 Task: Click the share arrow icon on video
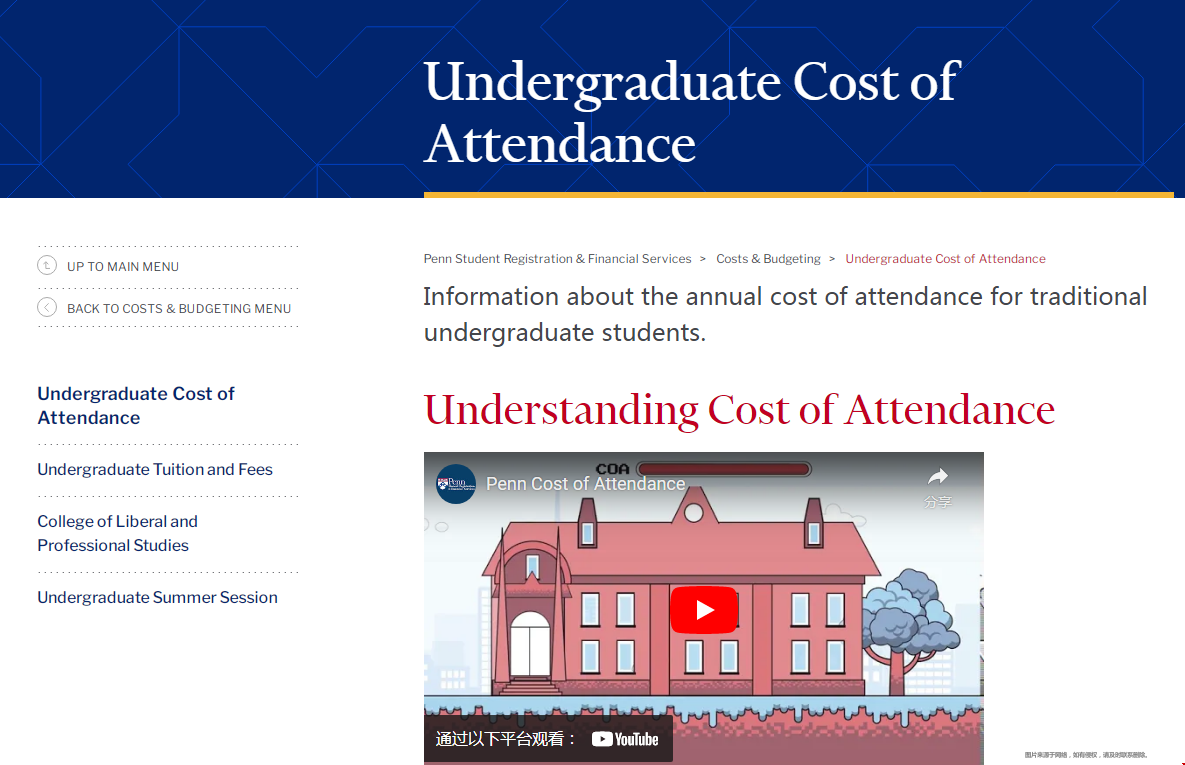tap(937, 477)
